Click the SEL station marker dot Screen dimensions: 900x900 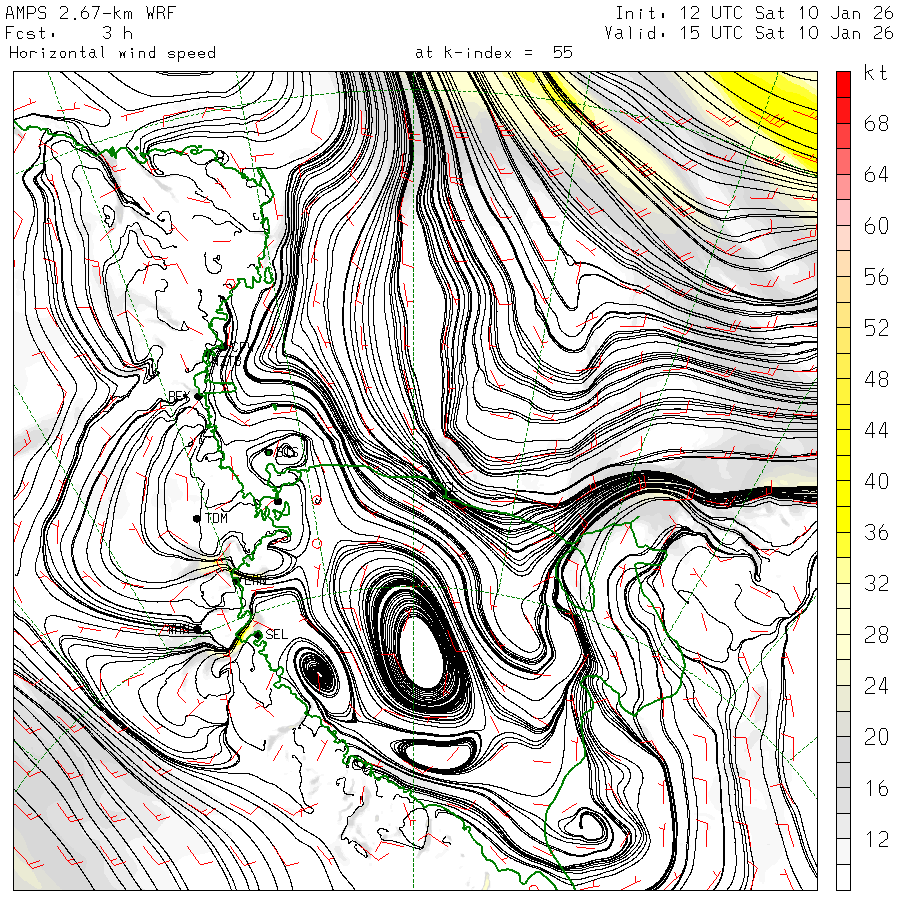click(x=257, y=634)
